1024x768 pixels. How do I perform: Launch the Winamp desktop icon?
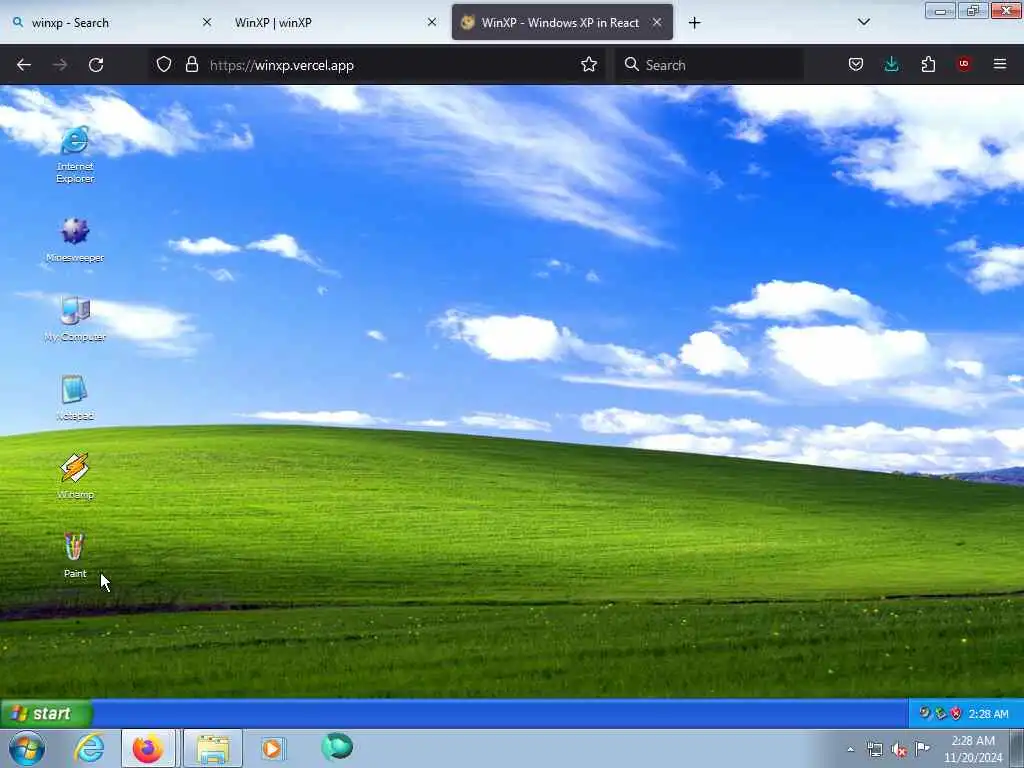click(75, 476)
